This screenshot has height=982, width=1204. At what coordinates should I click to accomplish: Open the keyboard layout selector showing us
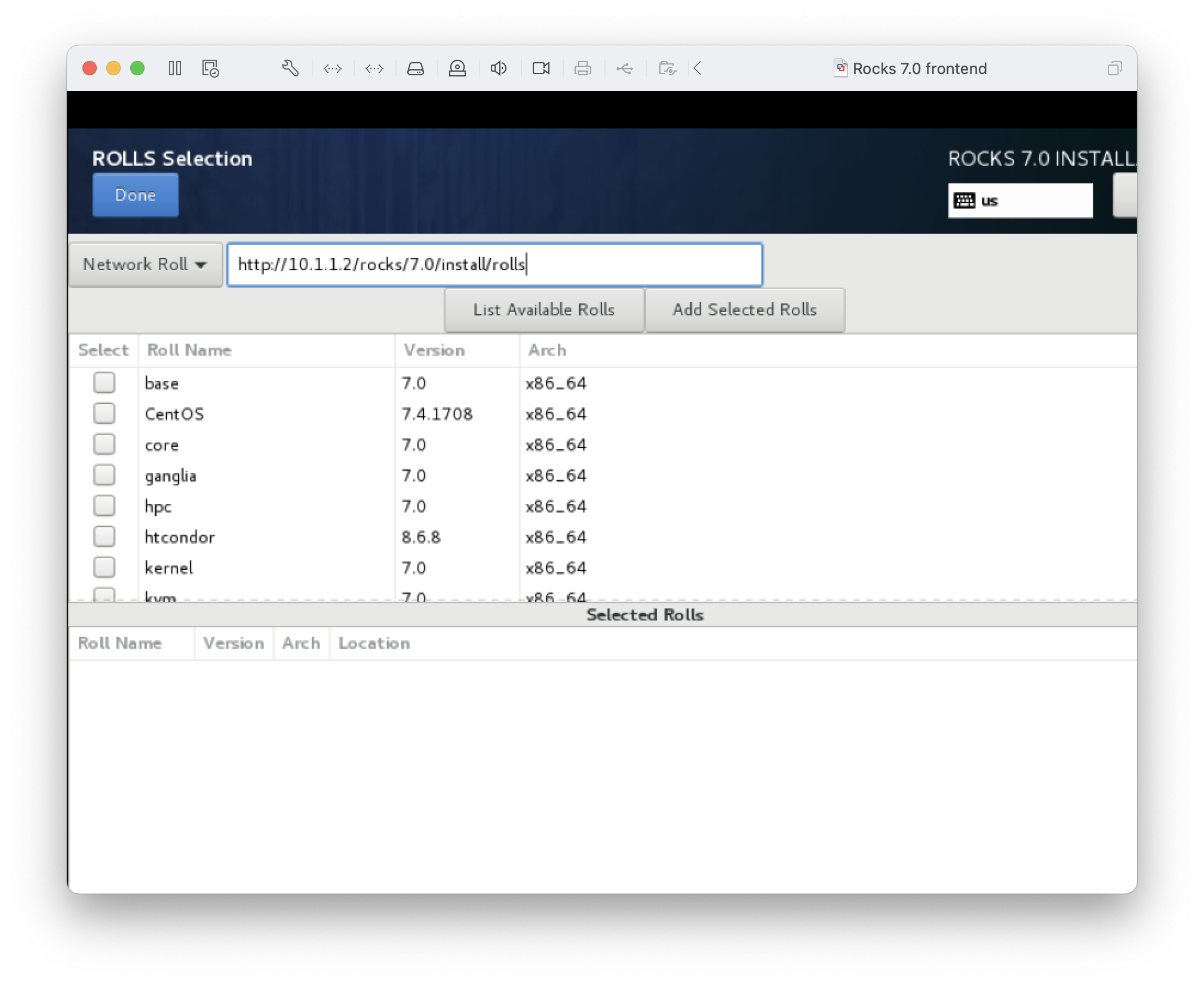pos(1021,200)
